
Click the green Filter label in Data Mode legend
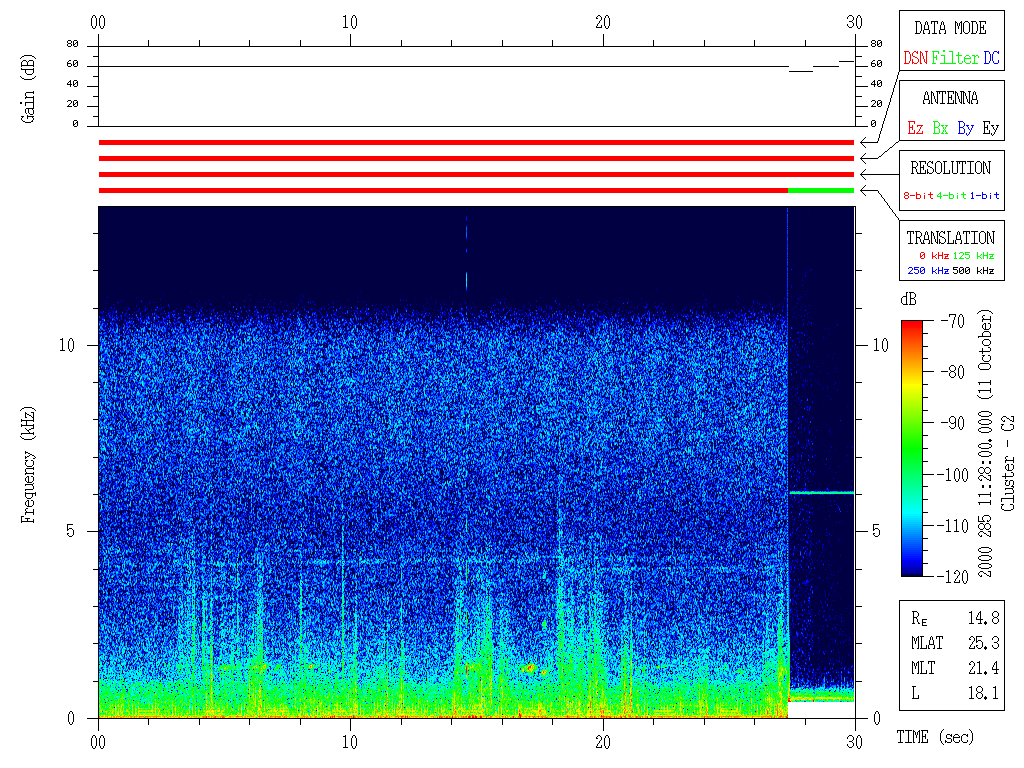[x=955, y=59]
